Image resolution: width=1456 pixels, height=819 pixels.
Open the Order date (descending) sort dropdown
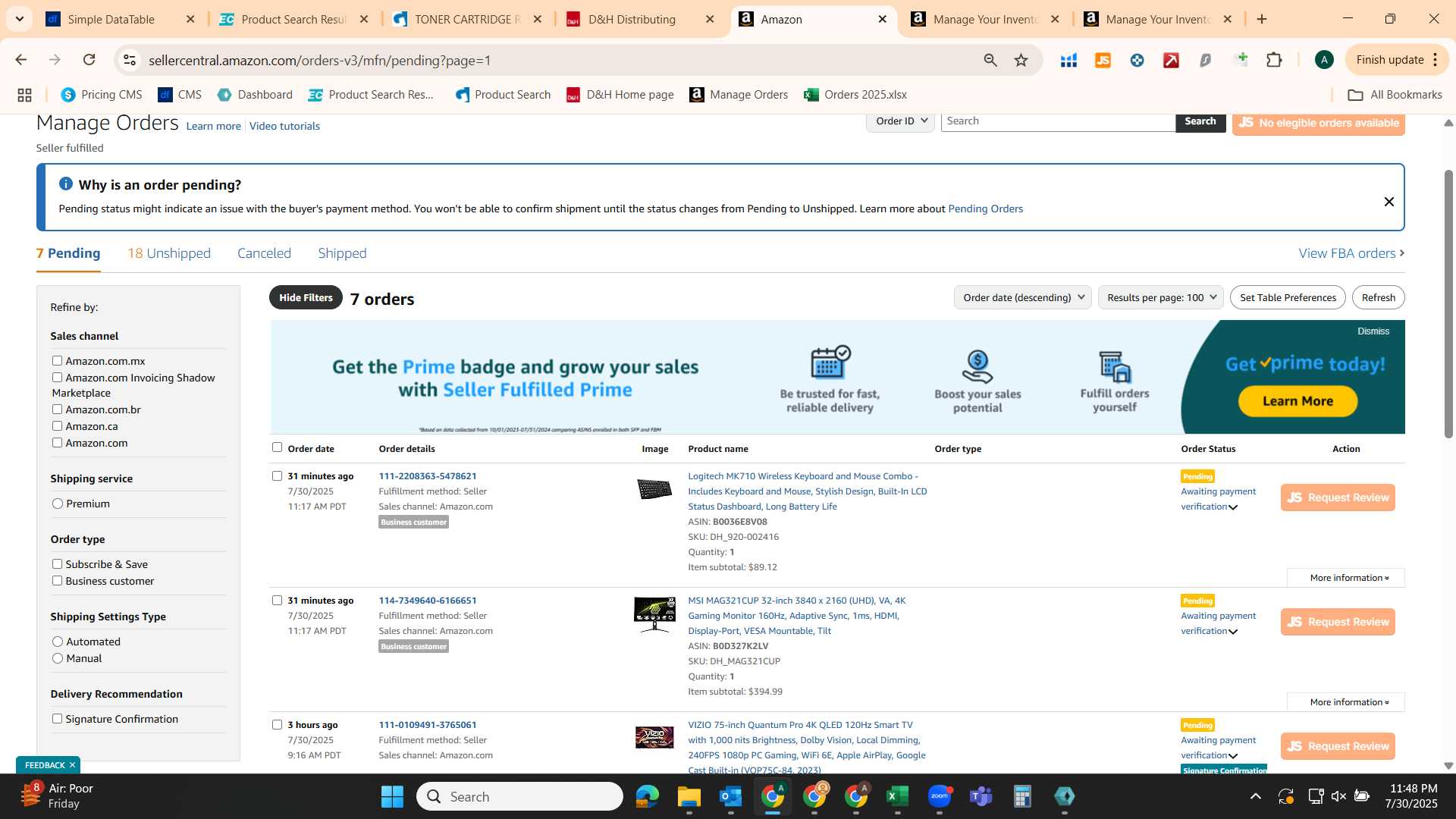click(1022, 297)
